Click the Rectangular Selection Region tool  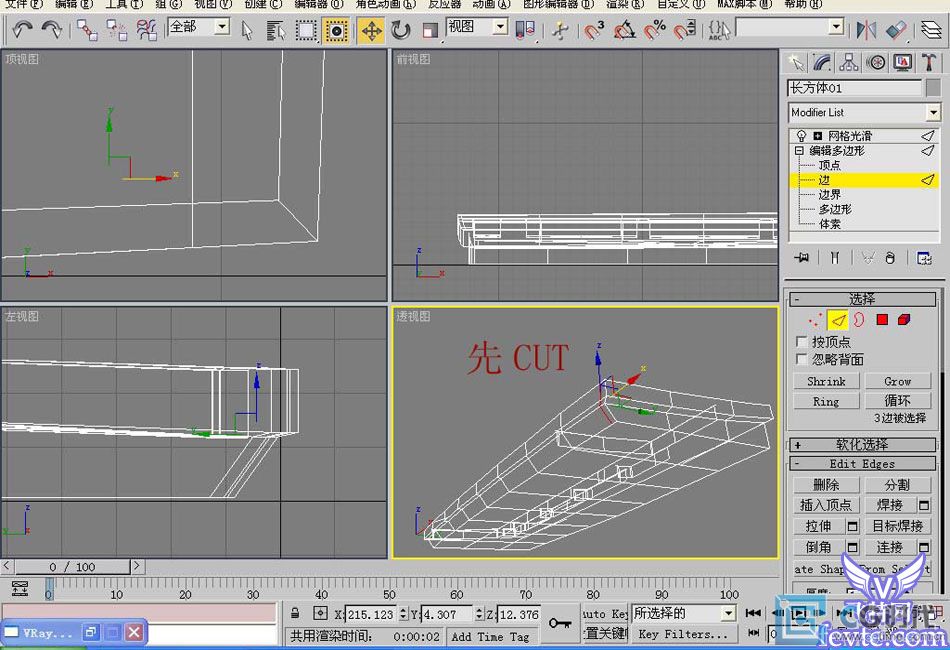[x=306, y=30]
